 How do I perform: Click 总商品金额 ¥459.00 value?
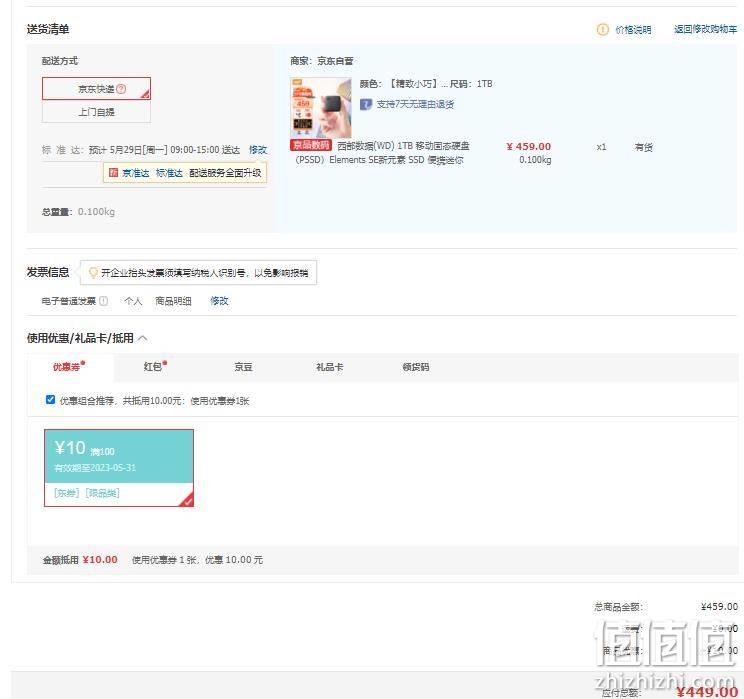pos(719,606)
